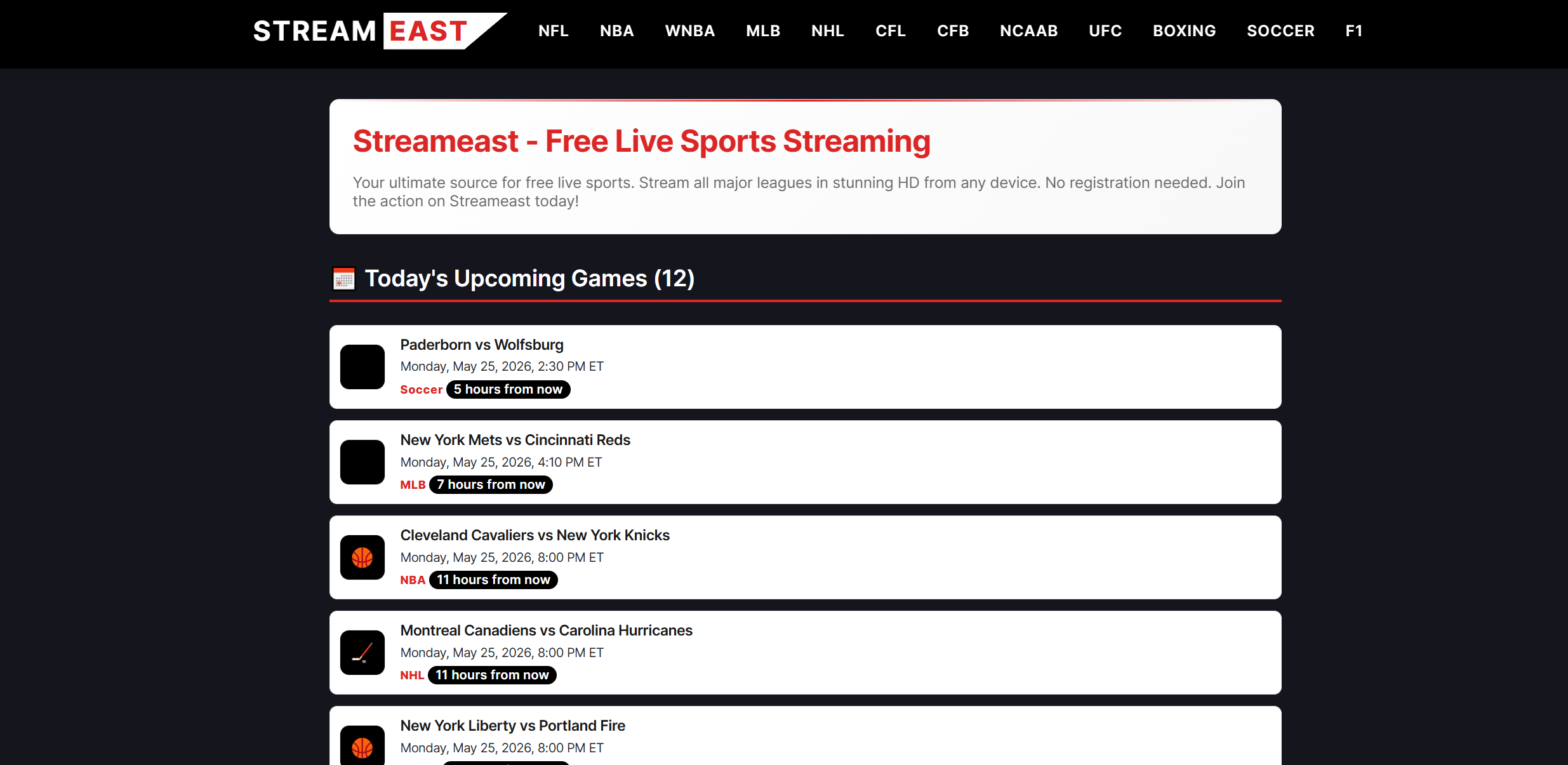Go to the F1 section
Screen dimensions: 1568x765
pos(1354,31)
